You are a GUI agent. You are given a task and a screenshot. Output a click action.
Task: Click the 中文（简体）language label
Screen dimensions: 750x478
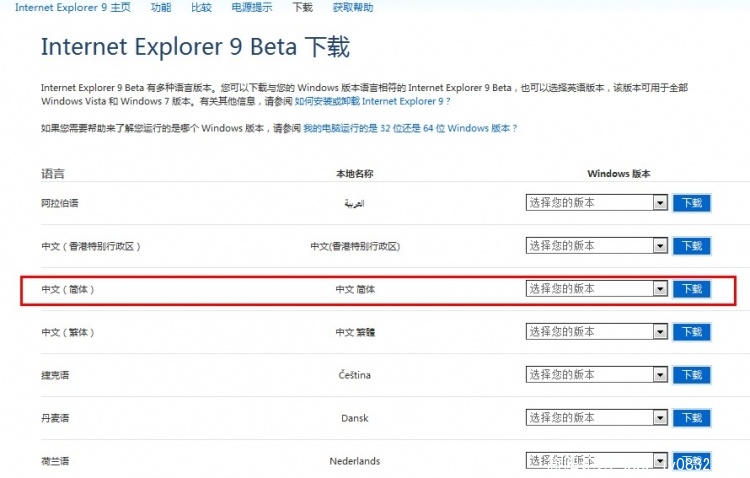tap(67, 289)
